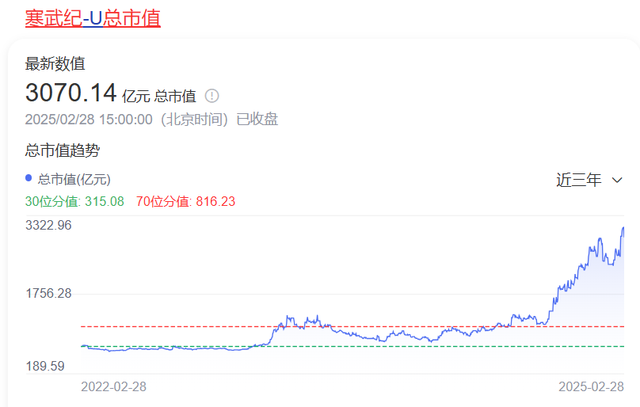The width and height of the screenshot is (640, 407).
Task: Click the info icon beside 总市值
Action: coord(212,96)
